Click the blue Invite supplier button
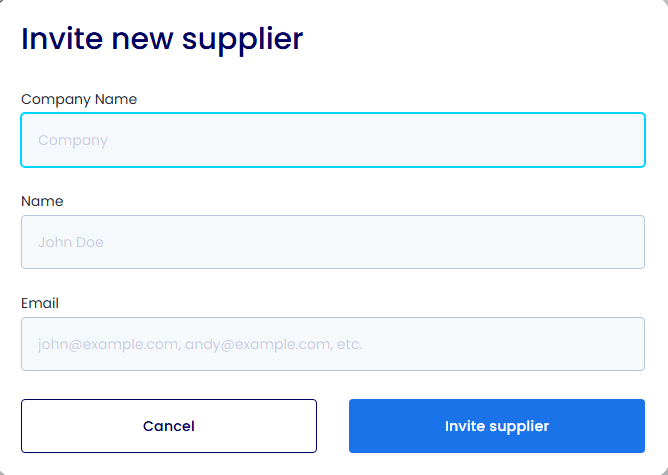This screenshot has height=475, width=668. pyautogui.click(x=496, y=426)
